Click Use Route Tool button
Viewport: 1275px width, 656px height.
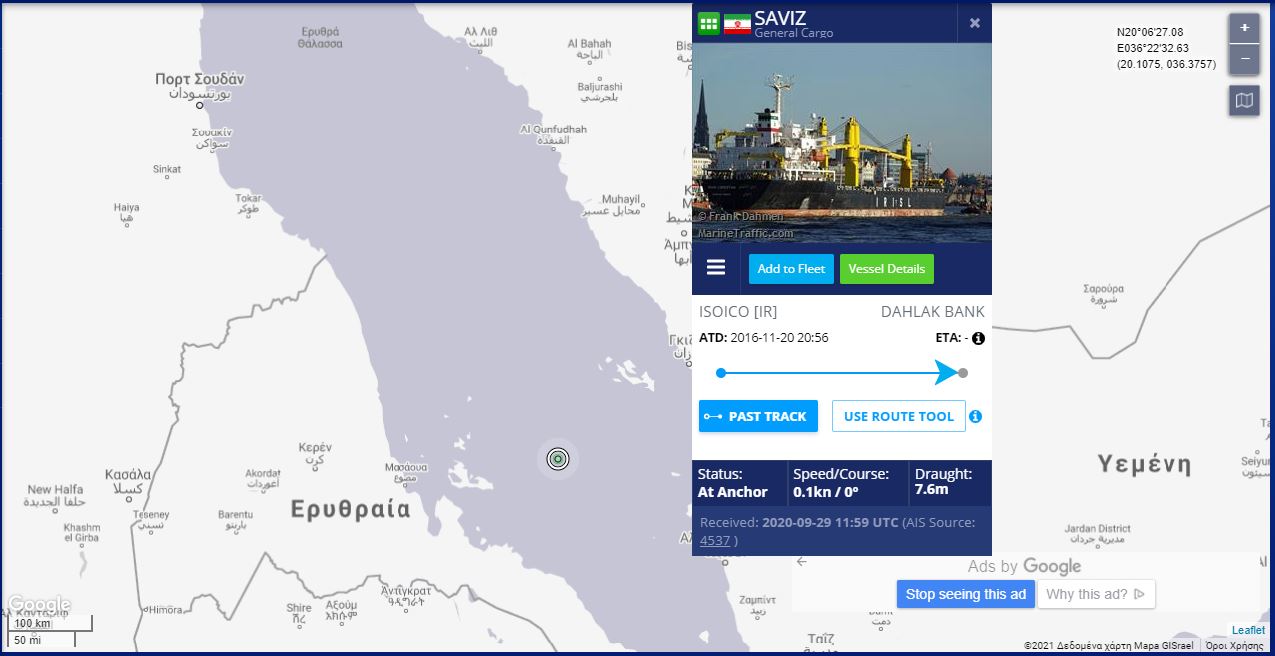click(x=898, y=416)
